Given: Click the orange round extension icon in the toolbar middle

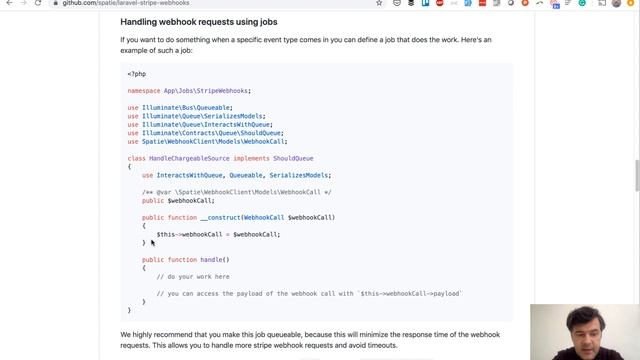Looking at the screenshot, I should coord(525,3).
